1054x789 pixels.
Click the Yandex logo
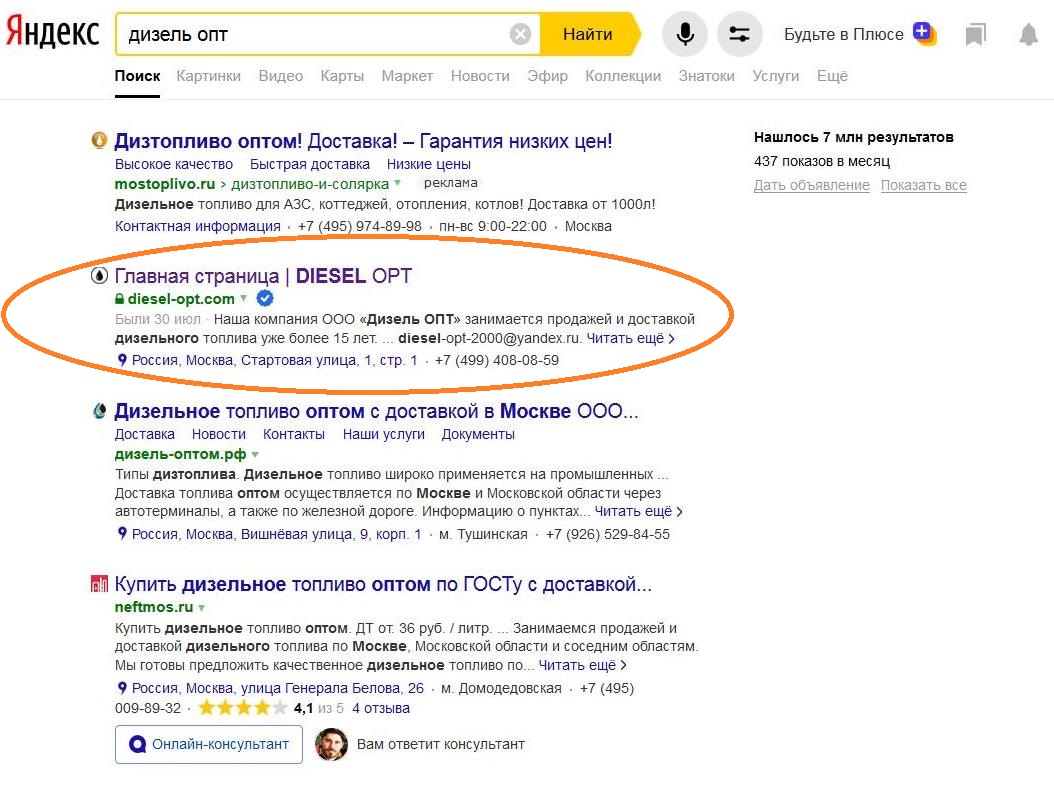coord(52,33)
